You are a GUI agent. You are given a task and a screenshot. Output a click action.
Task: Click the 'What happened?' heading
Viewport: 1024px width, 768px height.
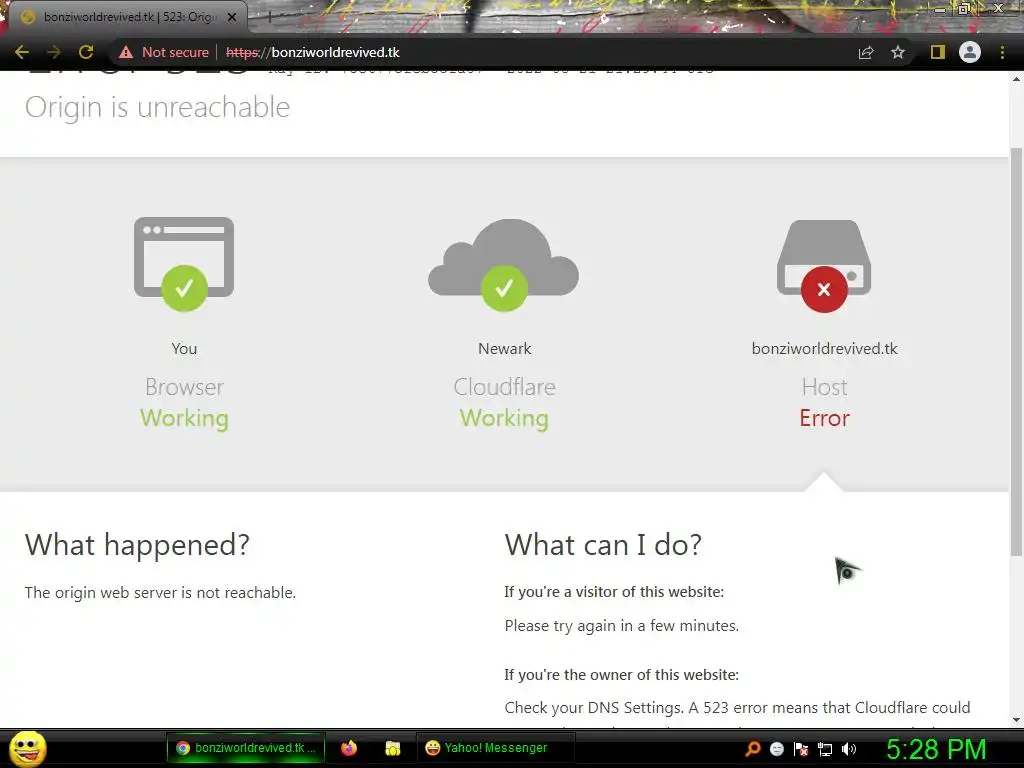[137, 545]
